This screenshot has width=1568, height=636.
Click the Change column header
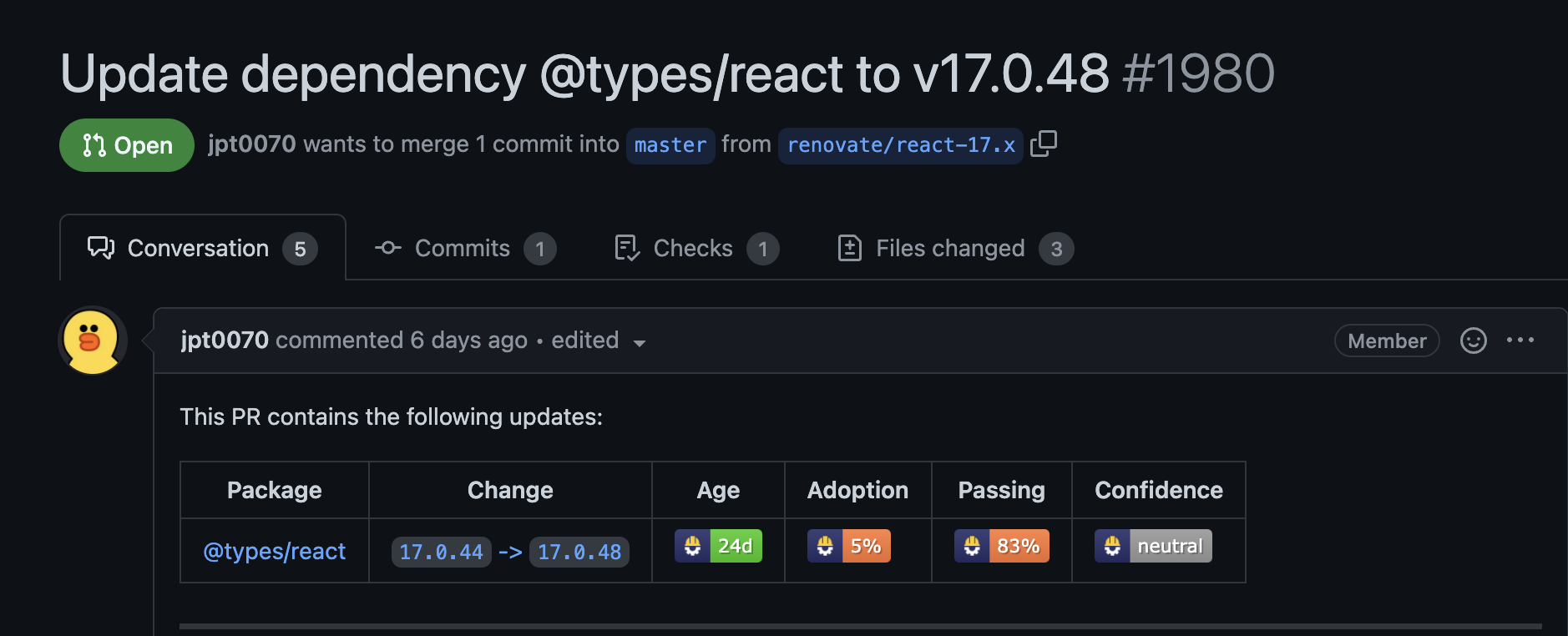[510, 490]
